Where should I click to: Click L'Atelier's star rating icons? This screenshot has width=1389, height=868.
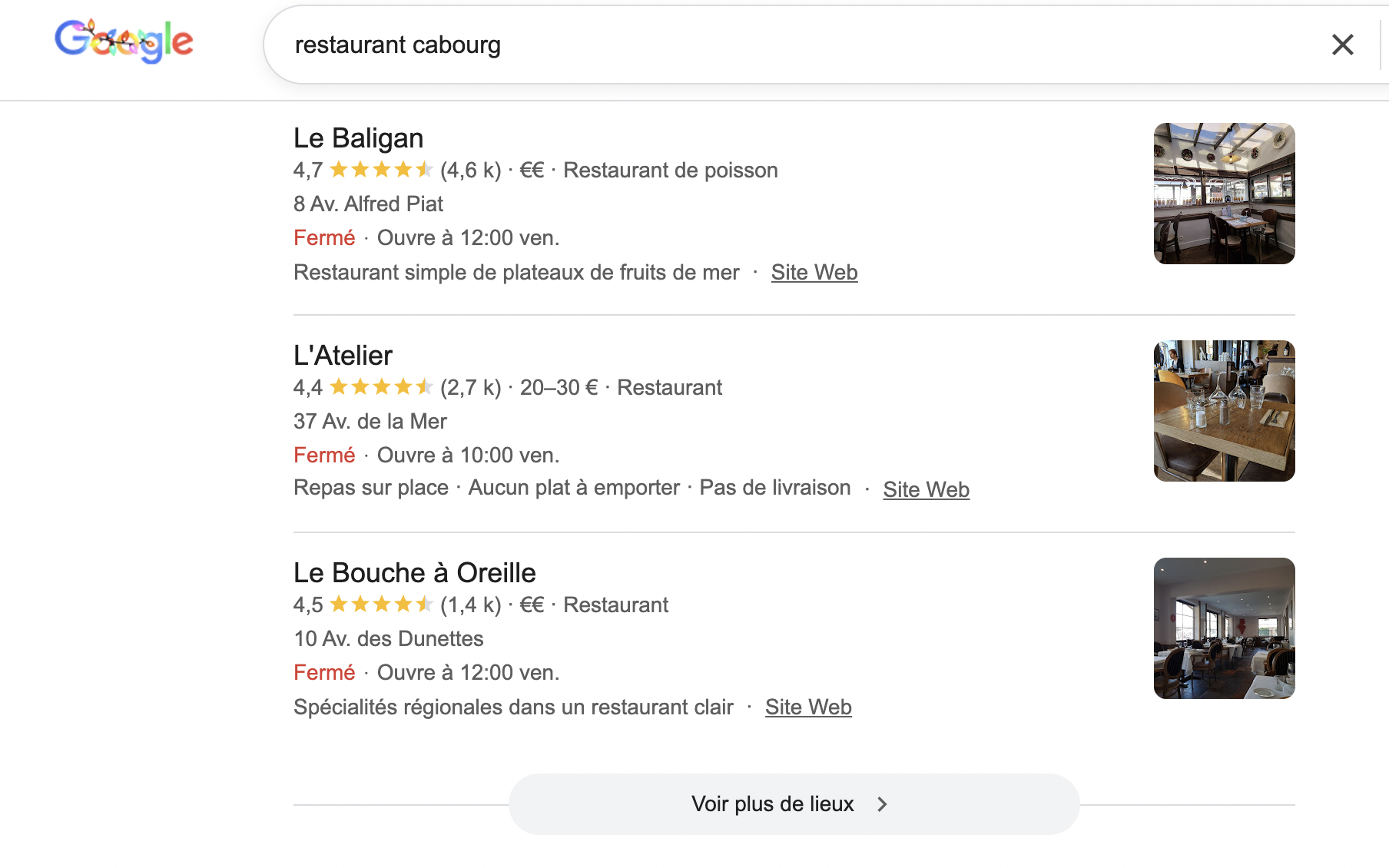pos(381,387)
